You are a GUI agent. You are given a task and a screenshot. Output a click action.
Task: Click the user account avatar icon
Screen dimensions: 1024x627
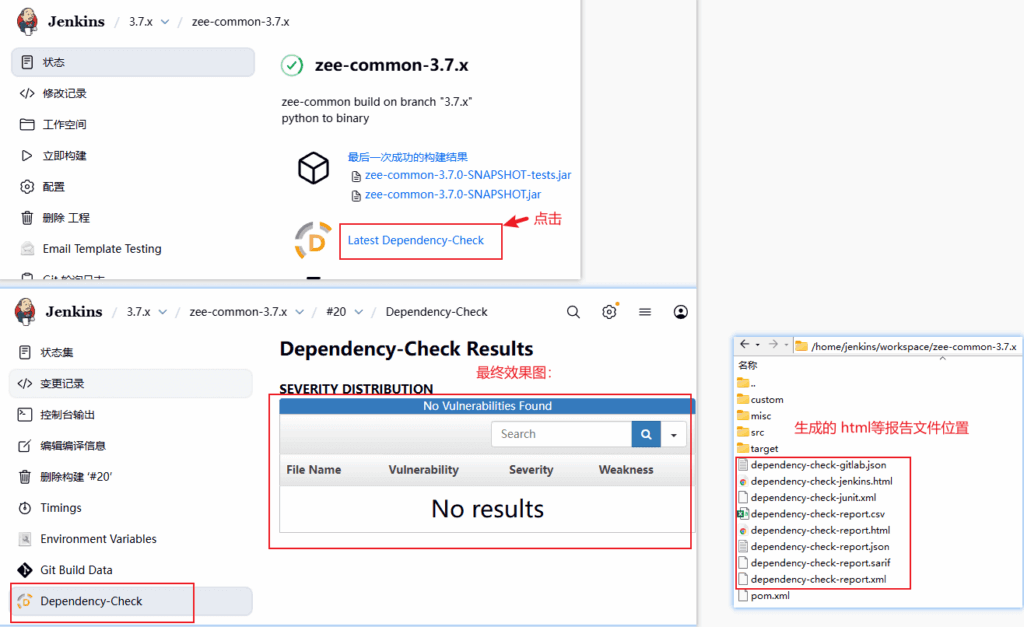(681, 312)
